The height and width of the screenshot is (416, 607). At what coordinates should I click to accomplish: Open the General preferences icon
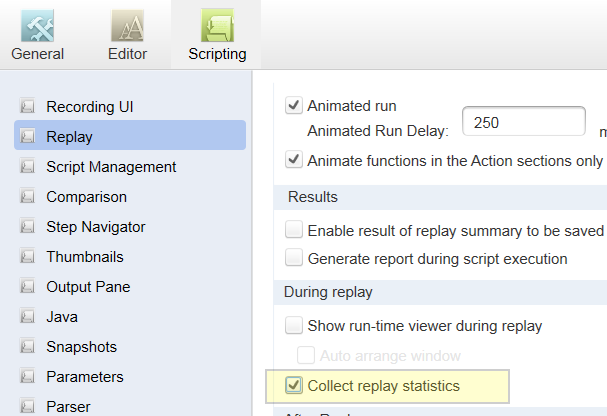[37, 26]
